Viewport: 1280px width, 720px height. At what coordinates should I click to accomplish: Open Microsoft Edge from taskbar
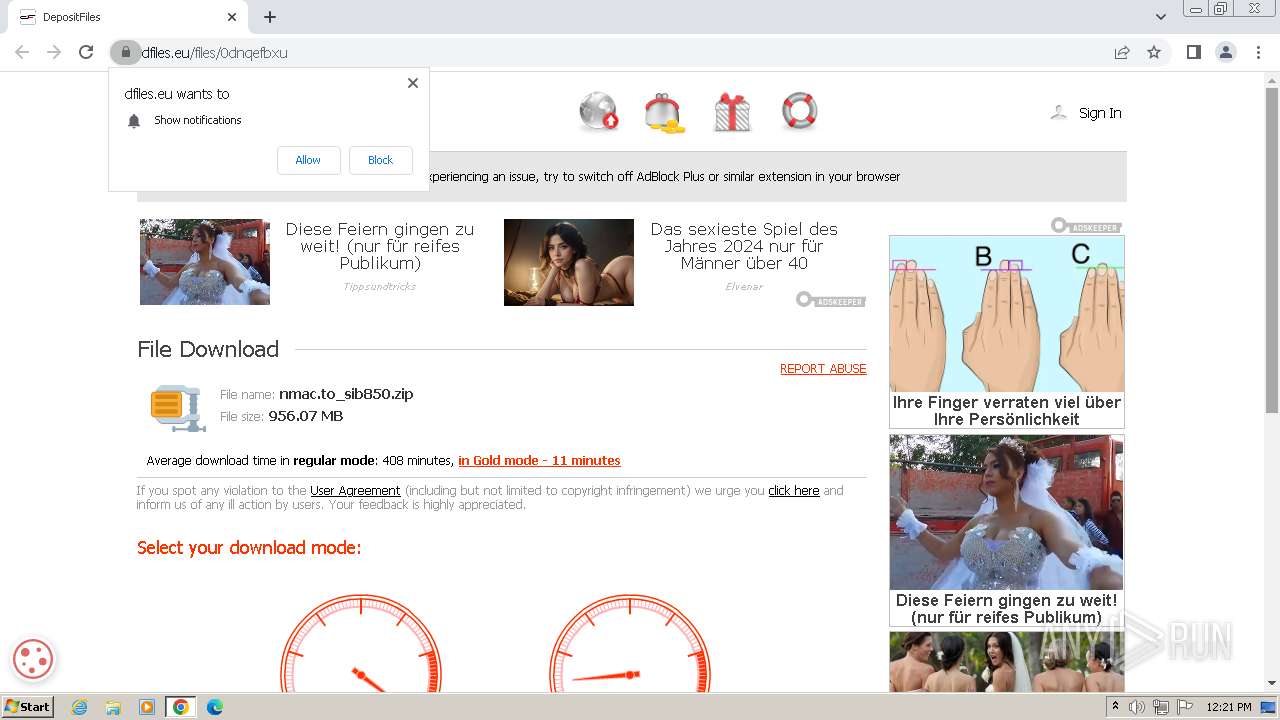[215, 707]
